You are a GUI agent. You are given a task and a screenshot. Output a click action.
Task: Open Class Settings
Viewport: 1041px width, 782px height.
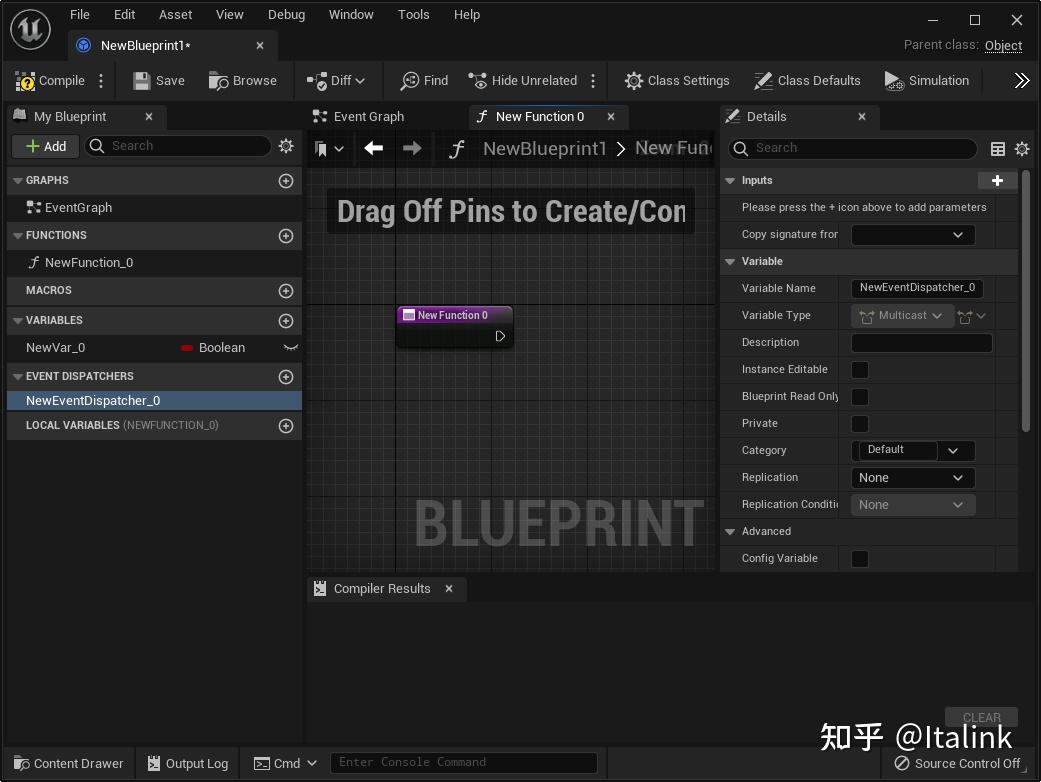tap(677, 80)
